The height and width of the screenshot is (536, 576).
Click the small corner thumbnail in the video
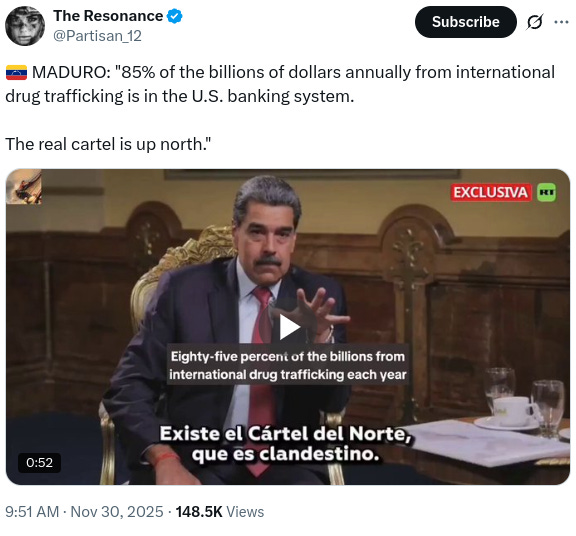(x=24, y=187)
